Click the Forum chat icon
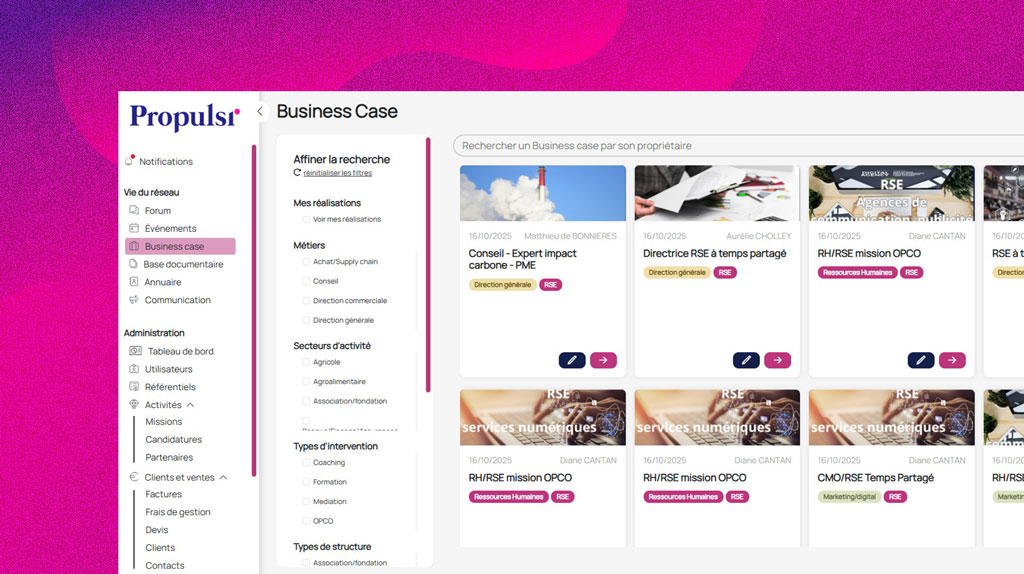Screen dimensions: 1024x574 coord(134,210)
